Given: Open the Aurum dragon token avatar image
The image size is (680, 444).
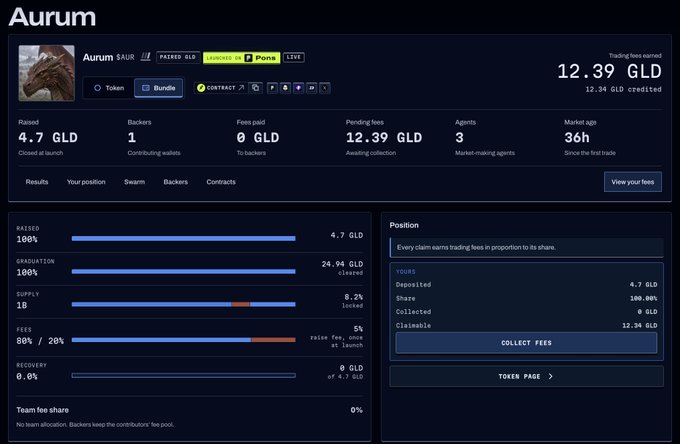Looking at the screenshot, I should (x=46, y=73).
